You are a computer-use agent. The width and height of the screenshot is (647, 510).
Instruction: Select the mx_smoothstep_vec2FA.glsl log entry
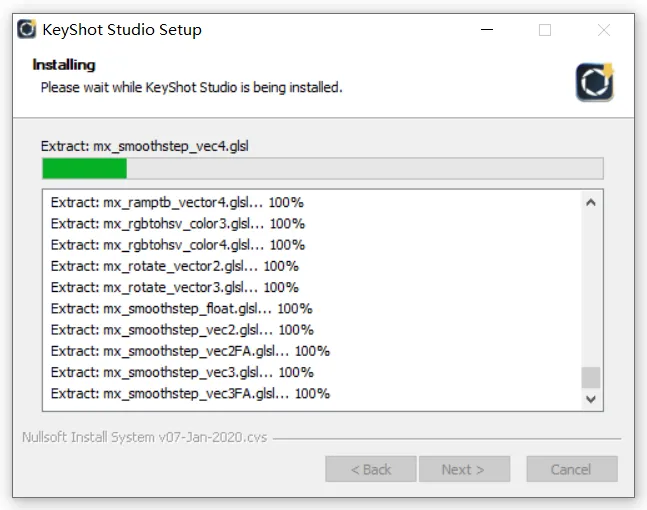[190, 351]
